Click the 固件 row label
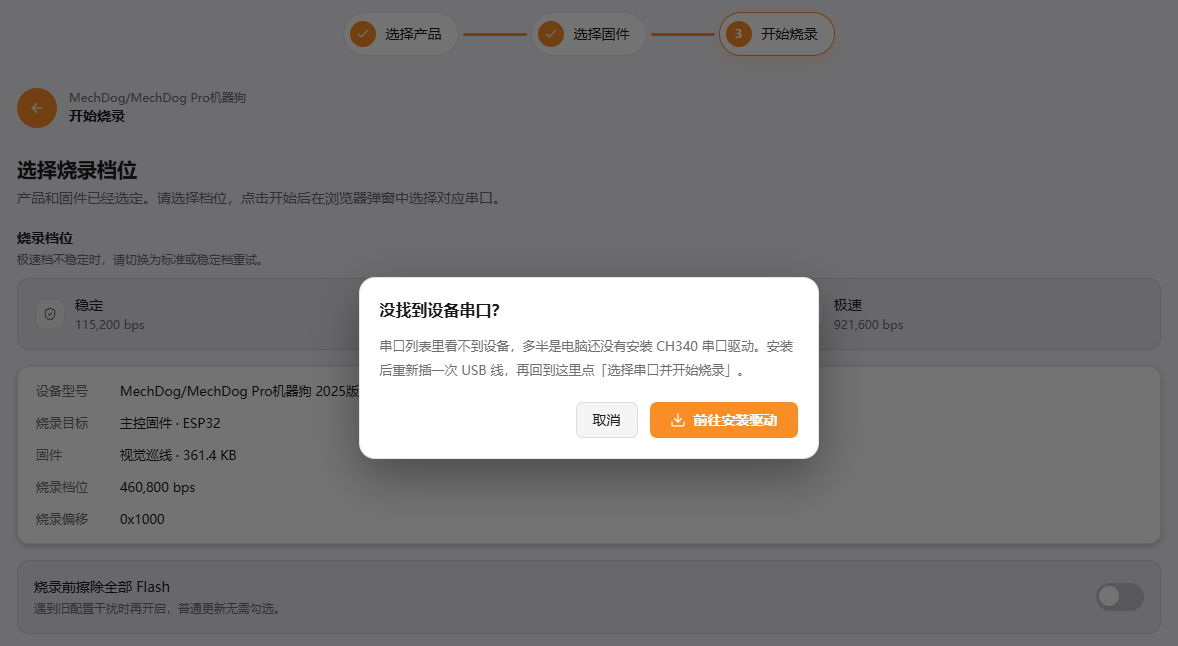 [49, 455]
